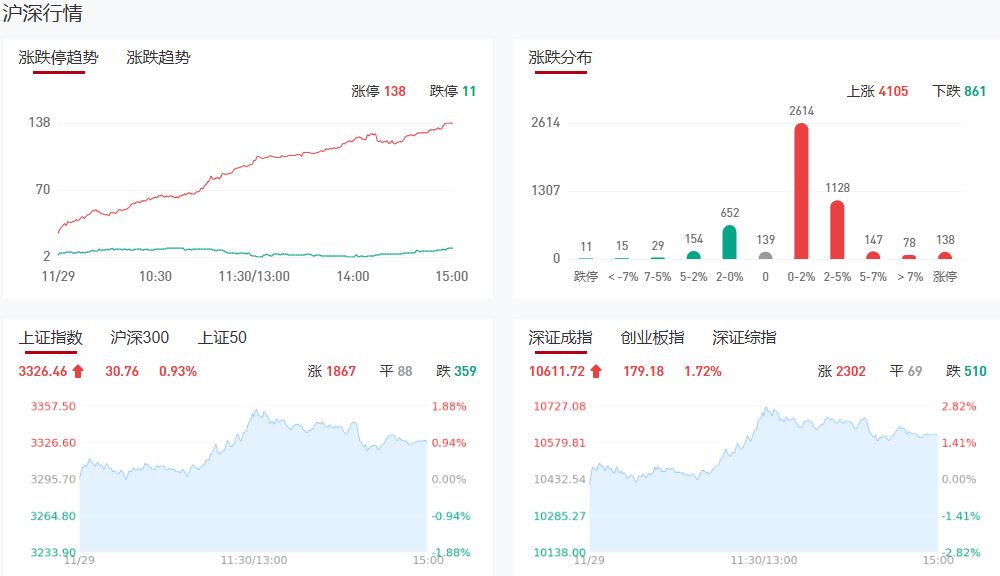Click the green 2-0% decline bar
This screenshot has width=1000, height=576.
point(729,242)
